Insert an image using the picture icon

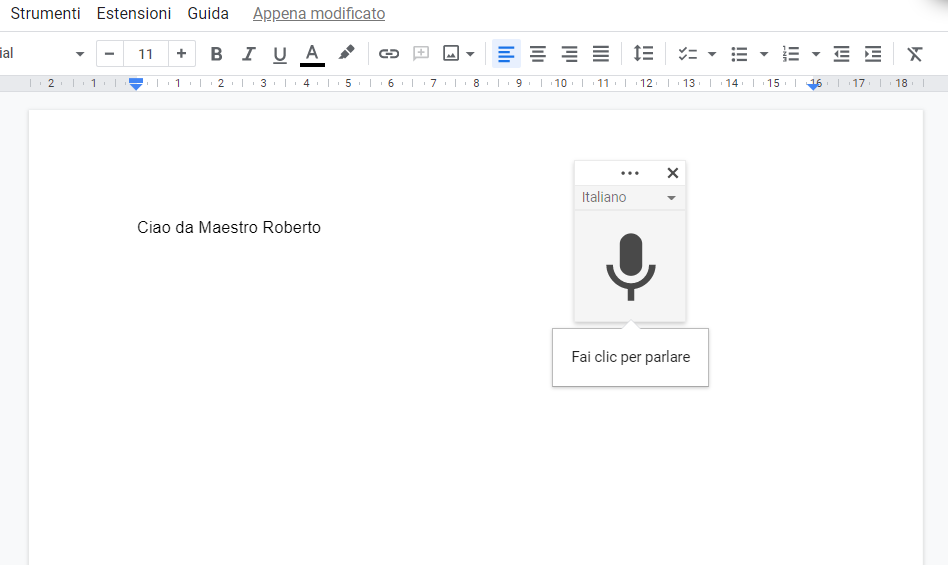point(451,54)
